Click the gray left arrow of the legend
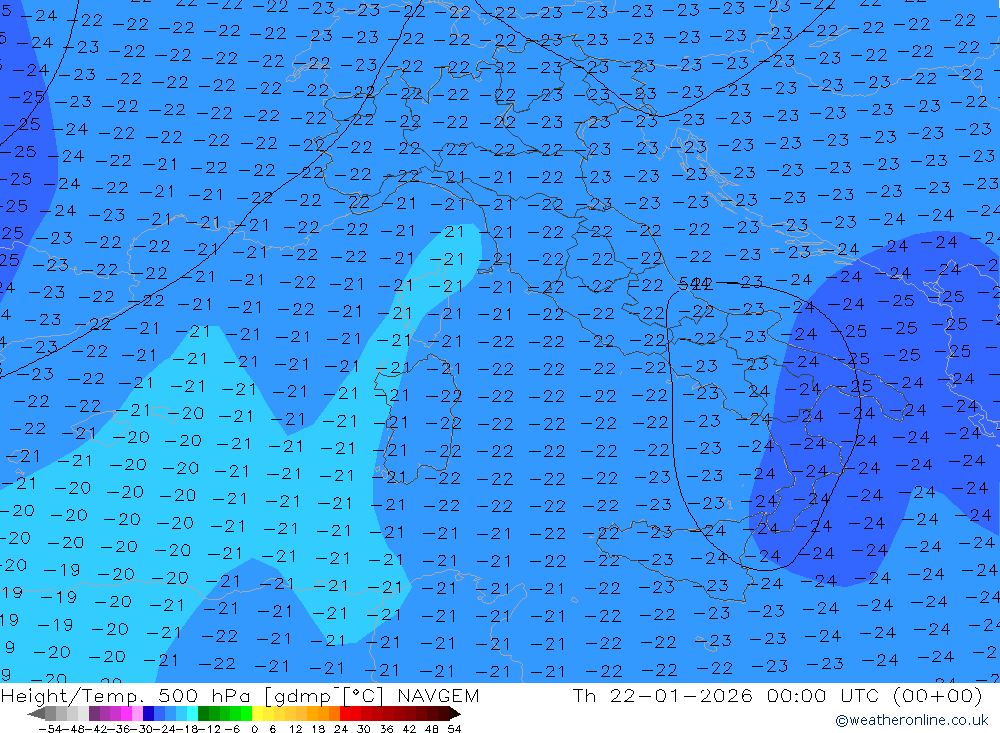Screen dimensions: 1000x733 pyautogui.click(x=36, y=714)
